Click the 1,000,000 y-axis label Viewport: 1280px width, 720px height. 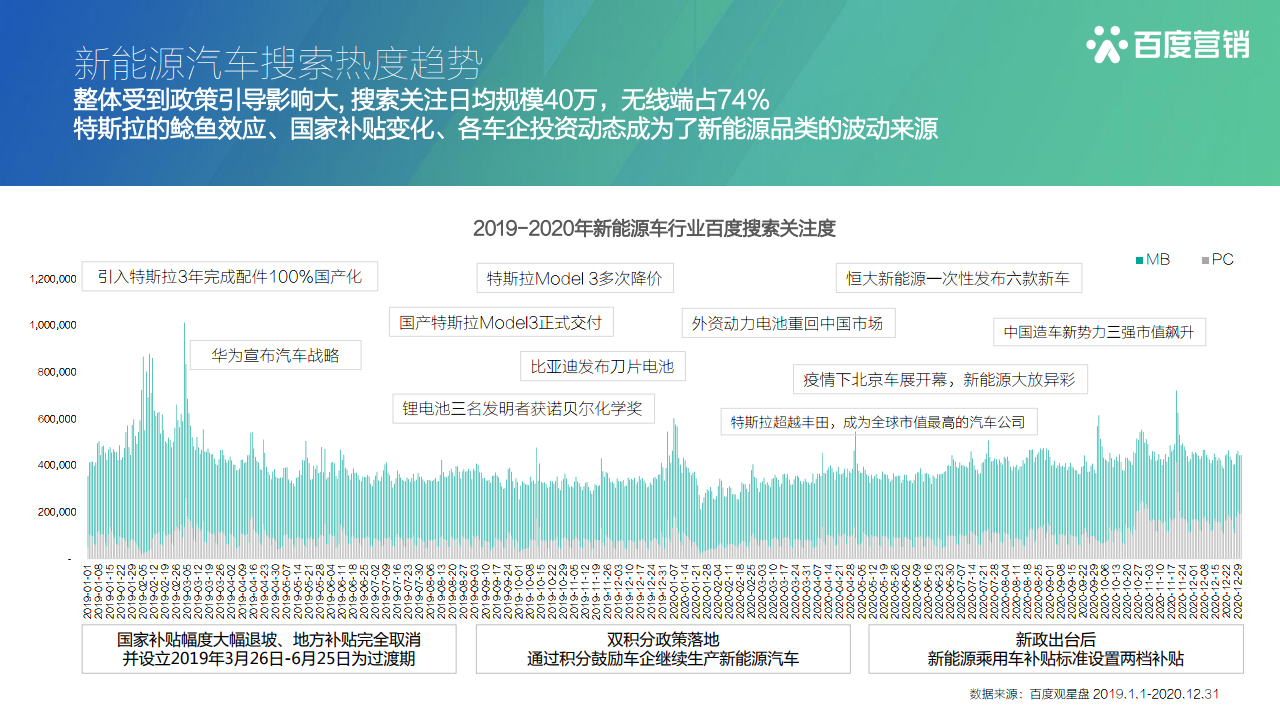tap(54, 325)
